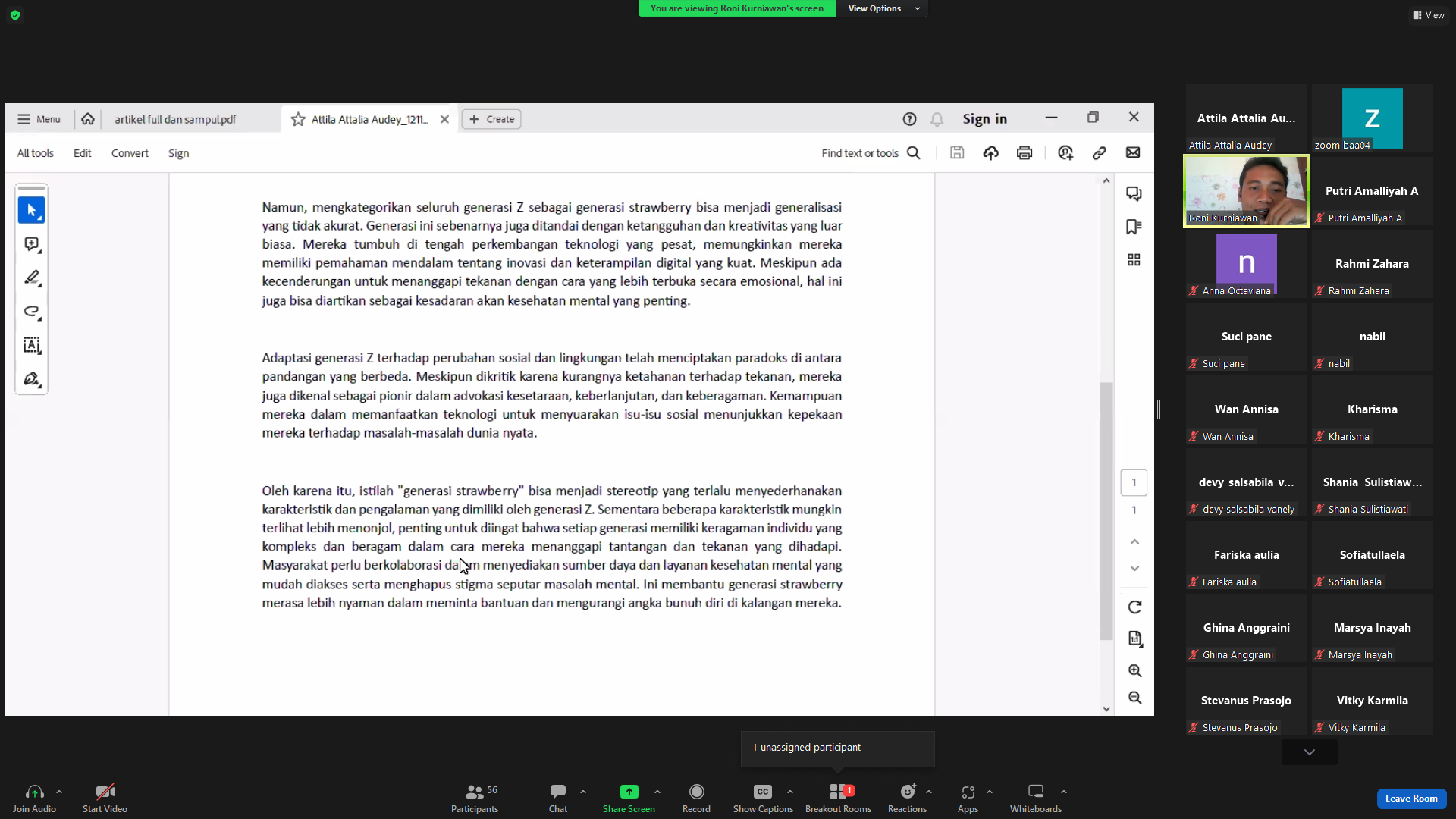1456x819 pixels.
Task: Click the rotate page icon
Action: coord(1134,607)
